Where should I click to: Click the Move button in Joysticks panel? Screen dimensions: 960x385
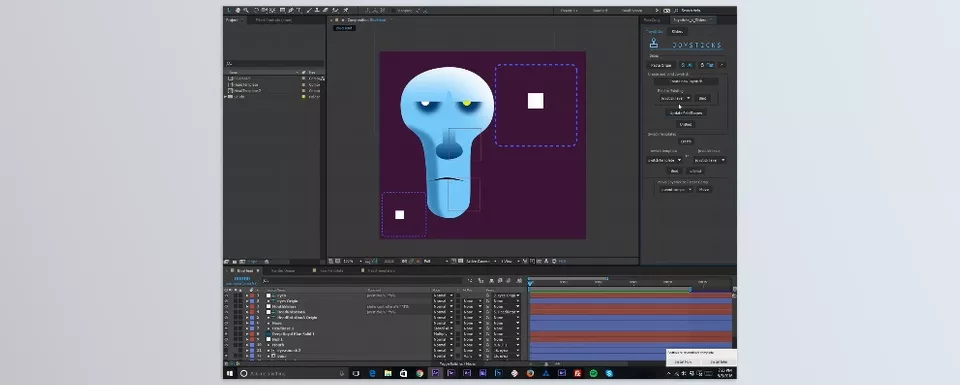704,189
